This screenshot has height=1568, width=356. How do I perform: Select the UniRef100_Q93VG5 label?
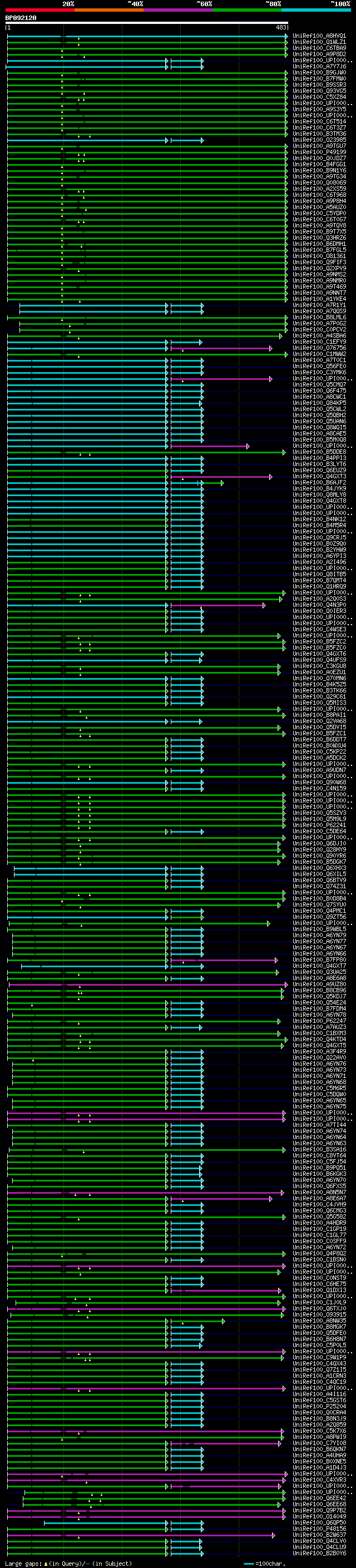[319, 91]
